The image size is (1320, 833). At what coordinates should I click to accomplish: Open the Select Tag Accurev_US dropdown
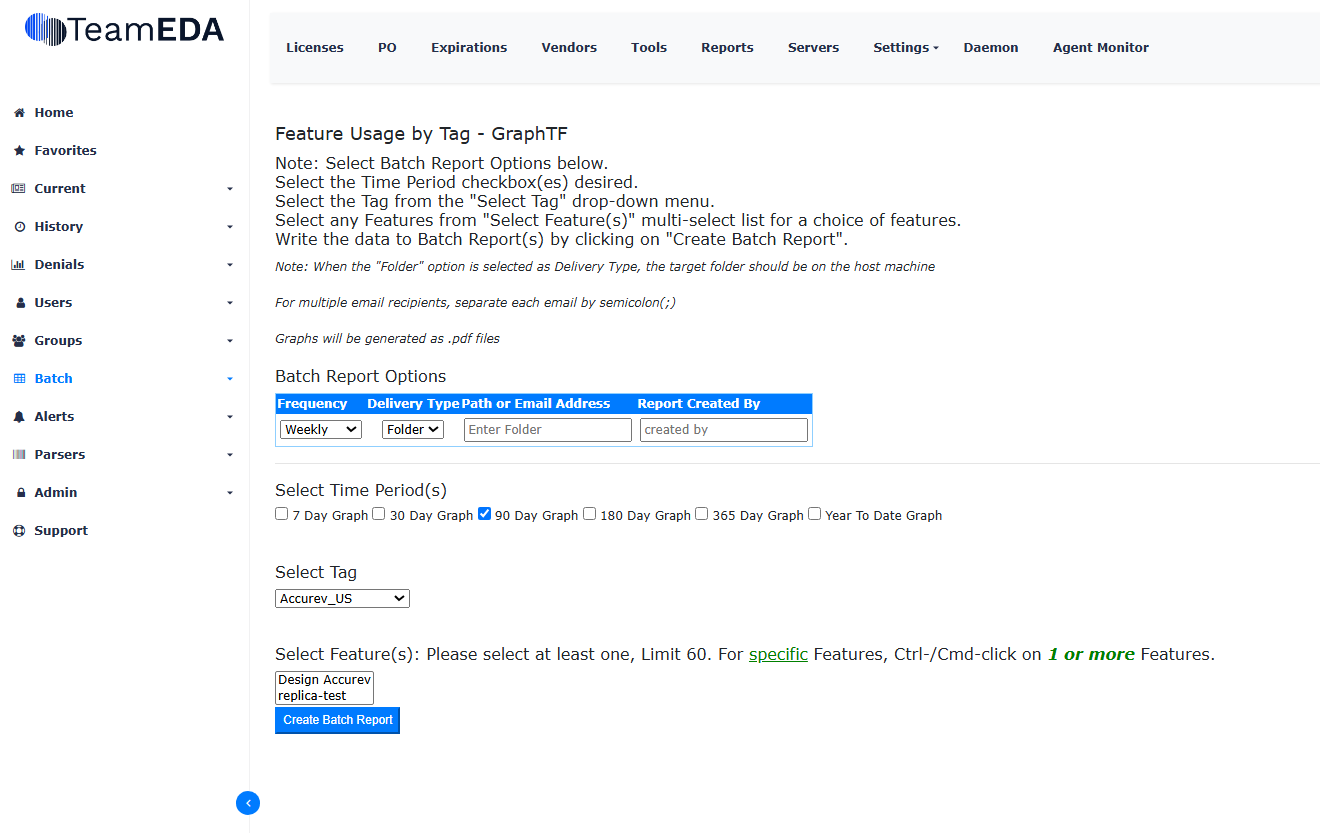342,598
